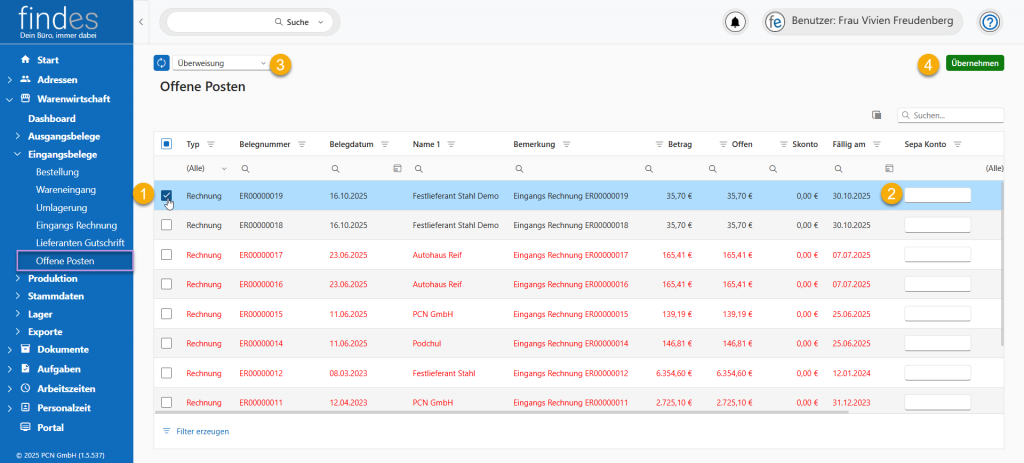This screenshot has width=1024, height=463.
Task: Collapse the sidebar with the arrow icon
Action: pyautogui.click(x=140, y=21)
